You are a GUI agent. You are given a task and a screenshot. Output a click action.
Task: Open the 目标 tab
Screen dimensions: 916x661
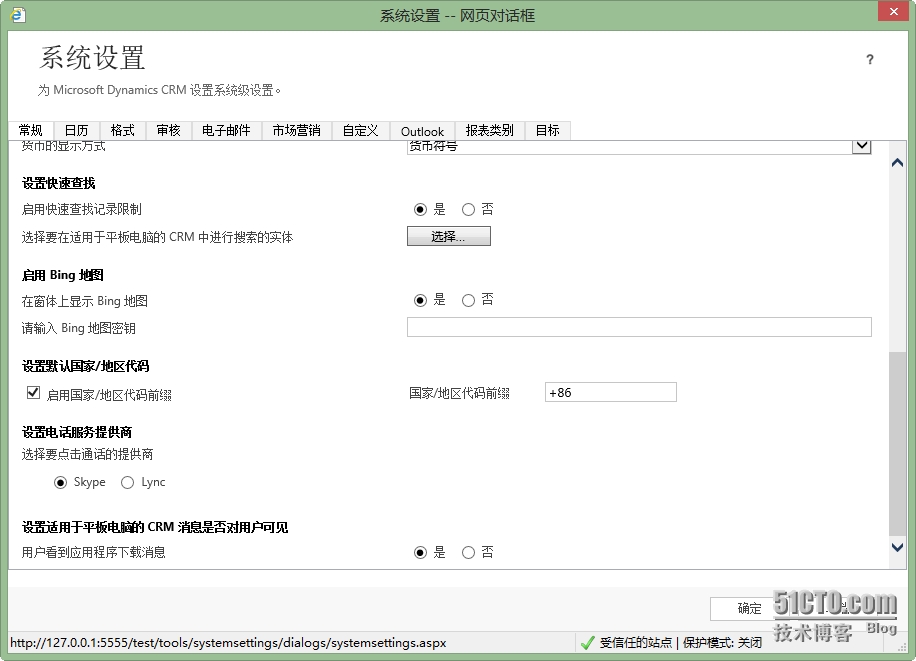tap(548, 130)
